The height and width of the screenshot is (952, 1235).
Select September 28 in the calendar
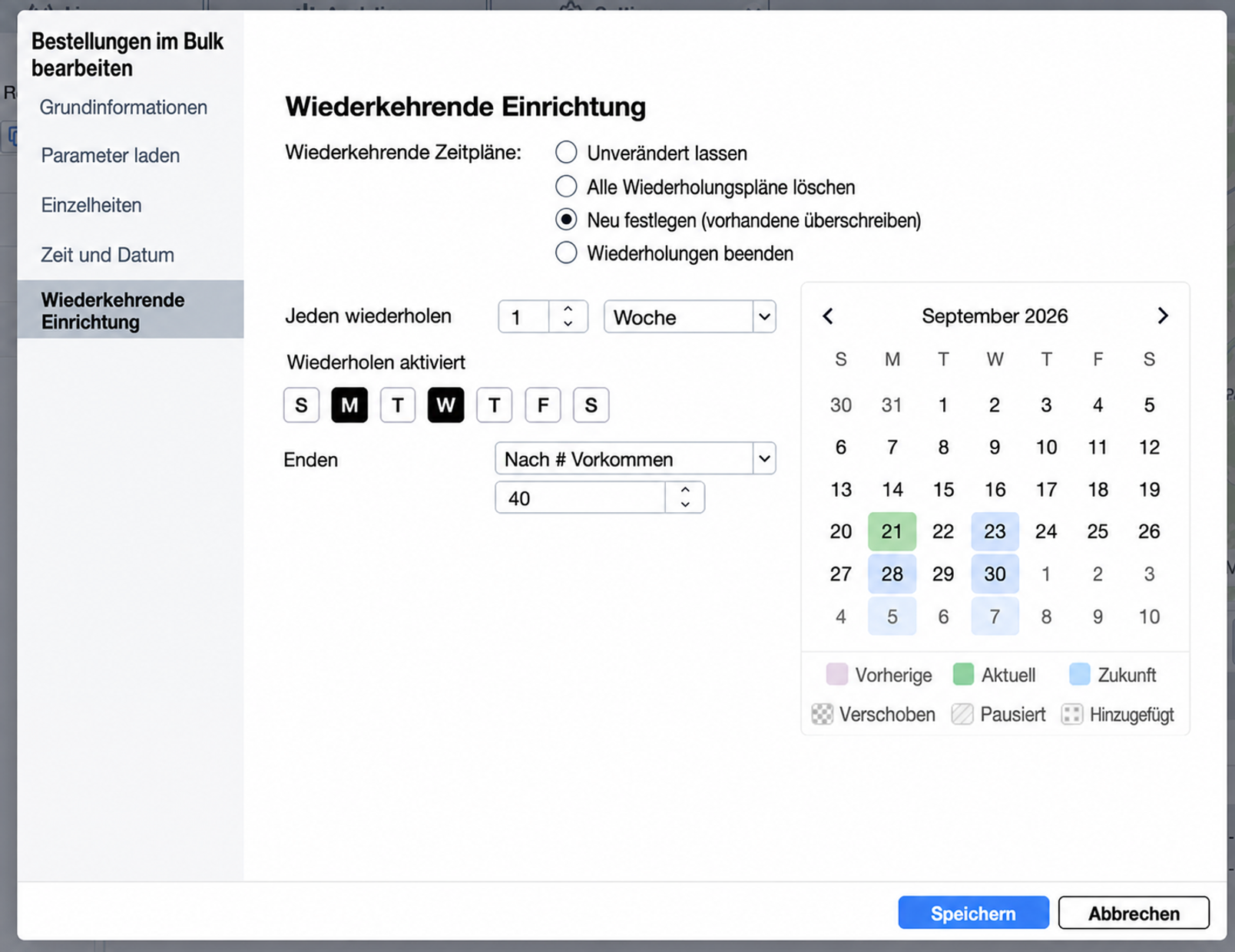pyautogui.click(x=892, y=574)
